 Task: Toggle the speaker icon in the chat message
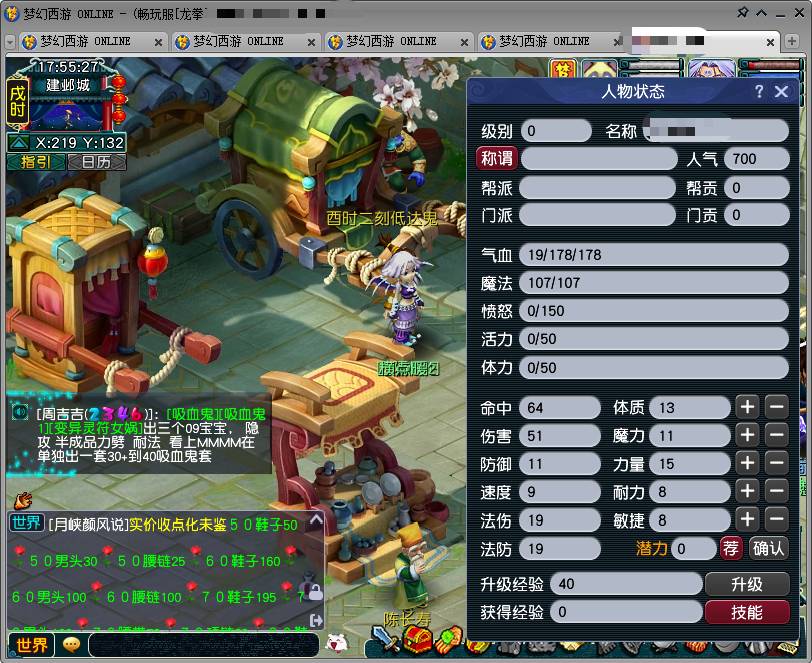click(x=20, y=412)
